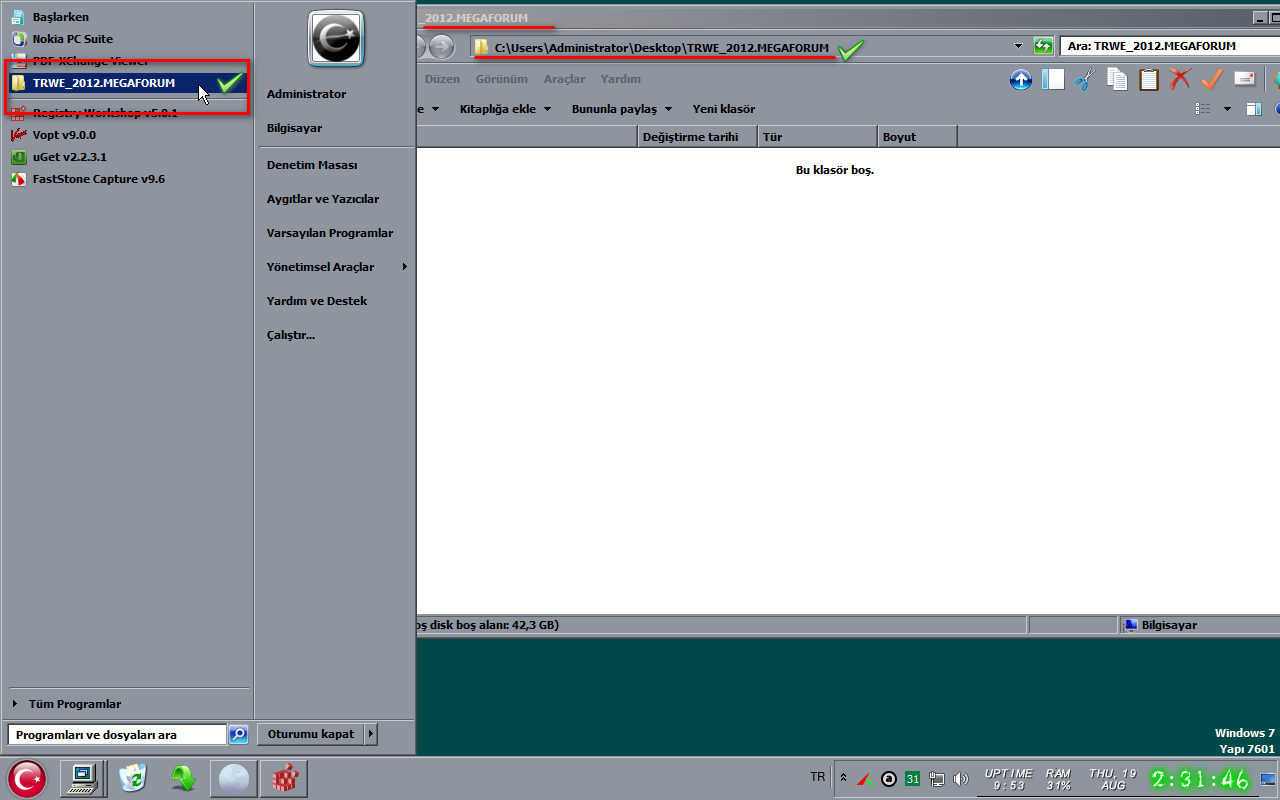This screenshot has height=800, width=1280.
Task: Open the computer monitor taskbar icon
Action: [x=83, y=778]
